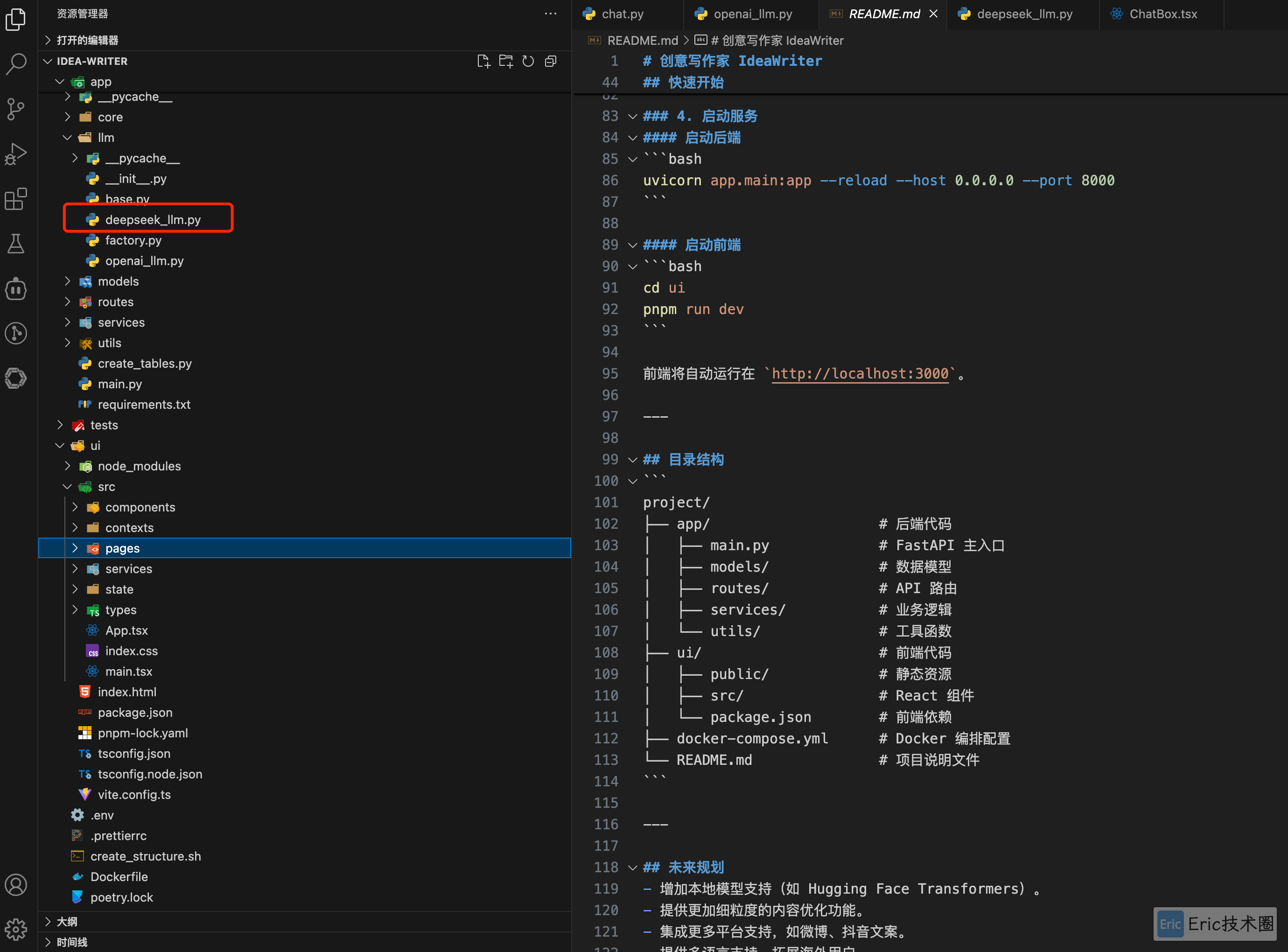The width and height of the screenshot is (1288, 952).
Task: Open the Testing flask view
Action: click(15, 244)
